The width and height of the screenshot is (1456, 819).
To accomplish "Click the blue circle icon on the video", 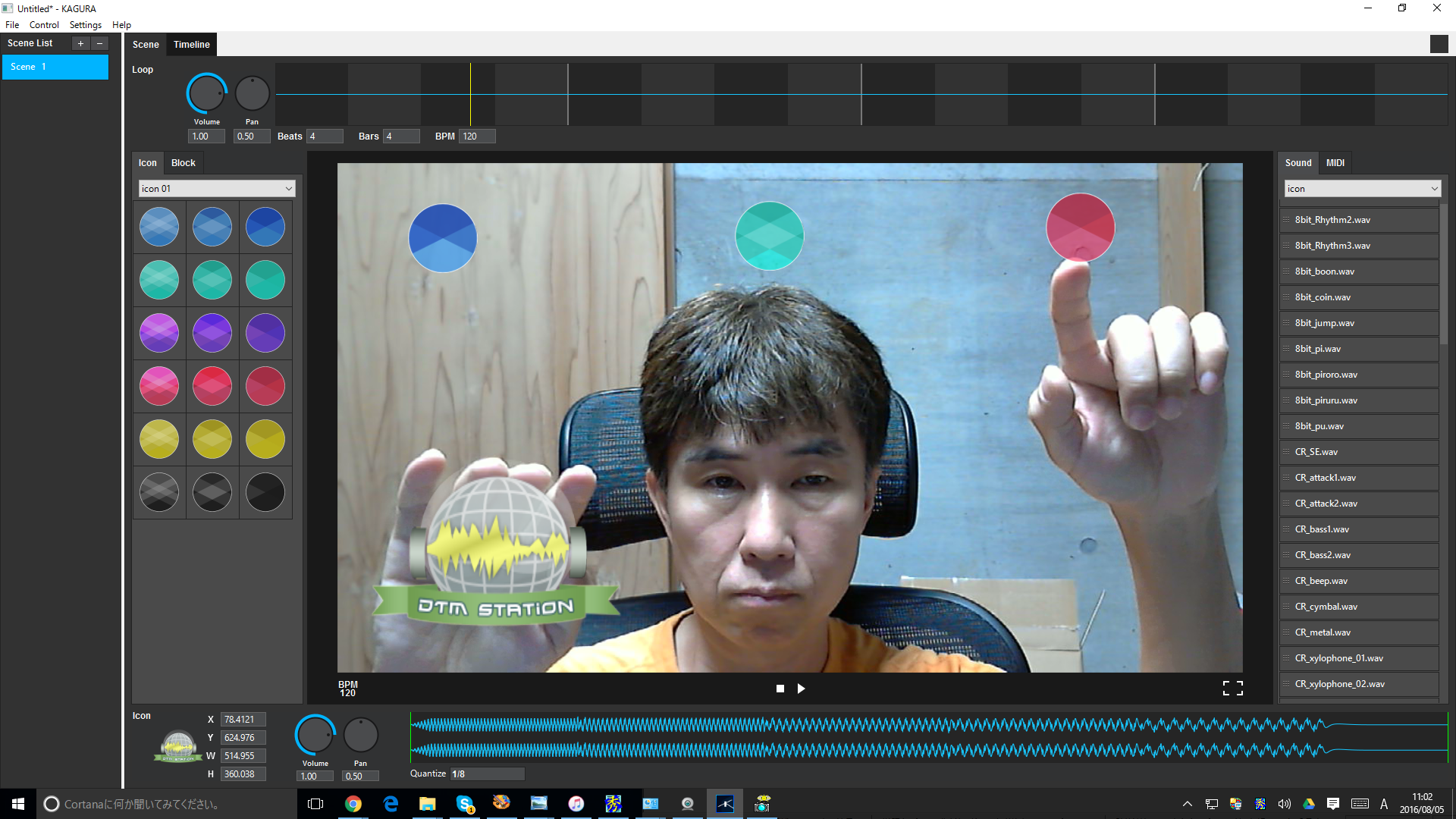I will [x=443, y=238].
